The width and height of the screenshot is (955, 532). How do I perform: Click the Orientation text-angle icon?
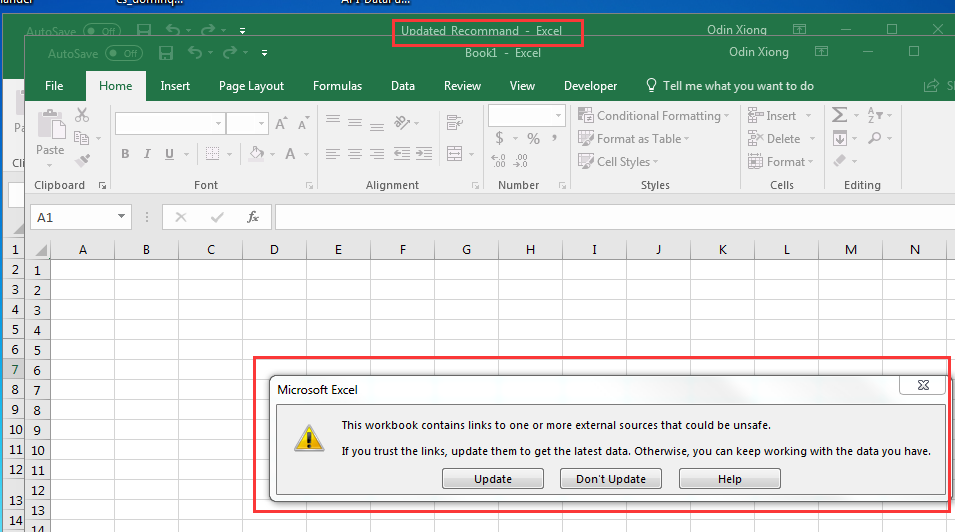(402, 122)
